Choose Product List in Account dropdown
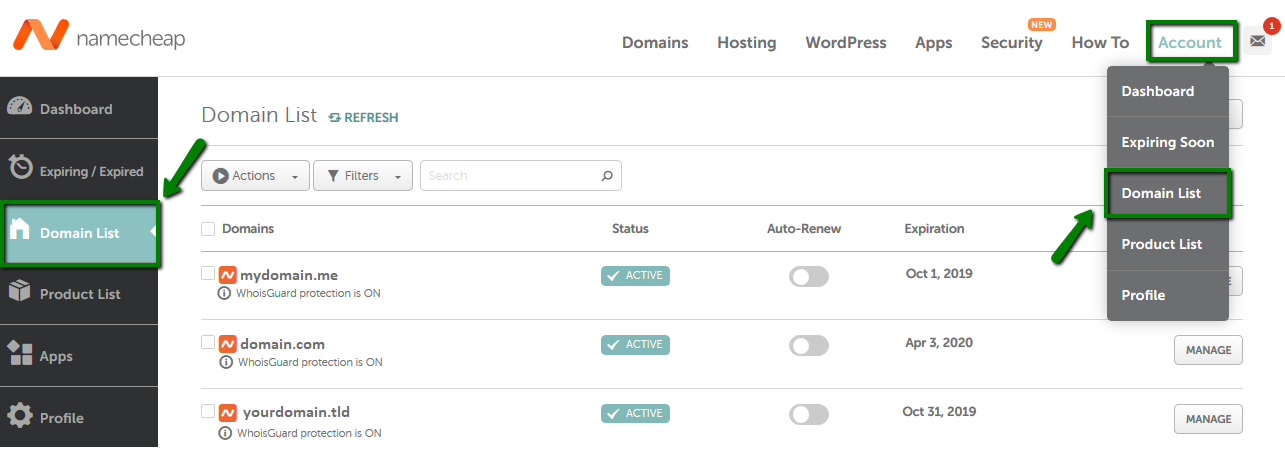 (x=1168, y=244)
